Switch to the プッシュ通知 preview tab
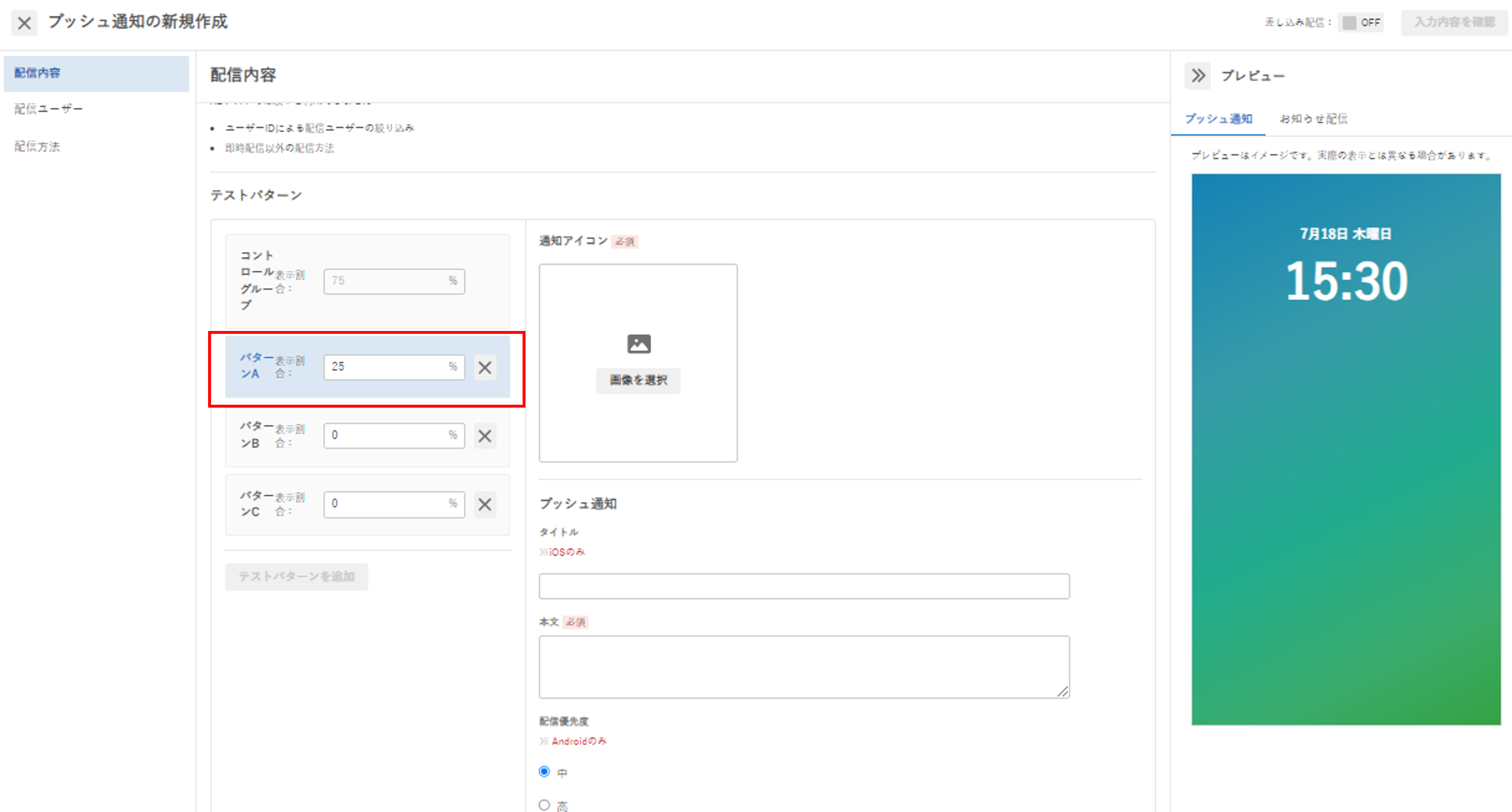This screenshot has width=1512, height=812. pyautogui.click(x=1219, y=119)
